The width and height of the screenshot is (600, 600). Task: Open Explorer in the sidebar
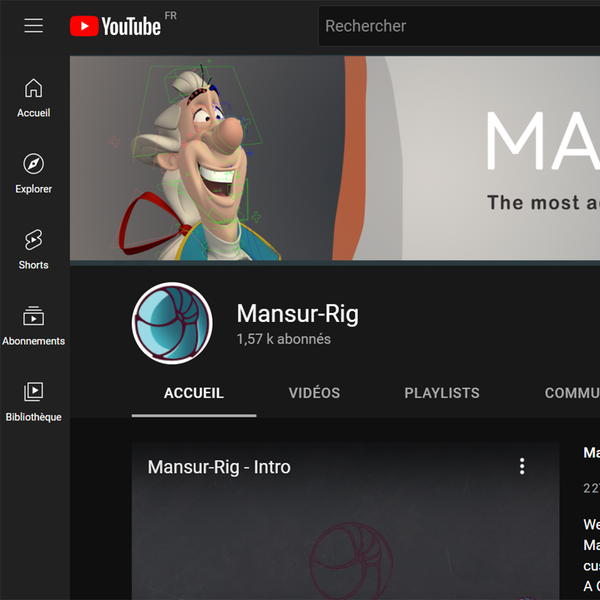pos(33,174)
